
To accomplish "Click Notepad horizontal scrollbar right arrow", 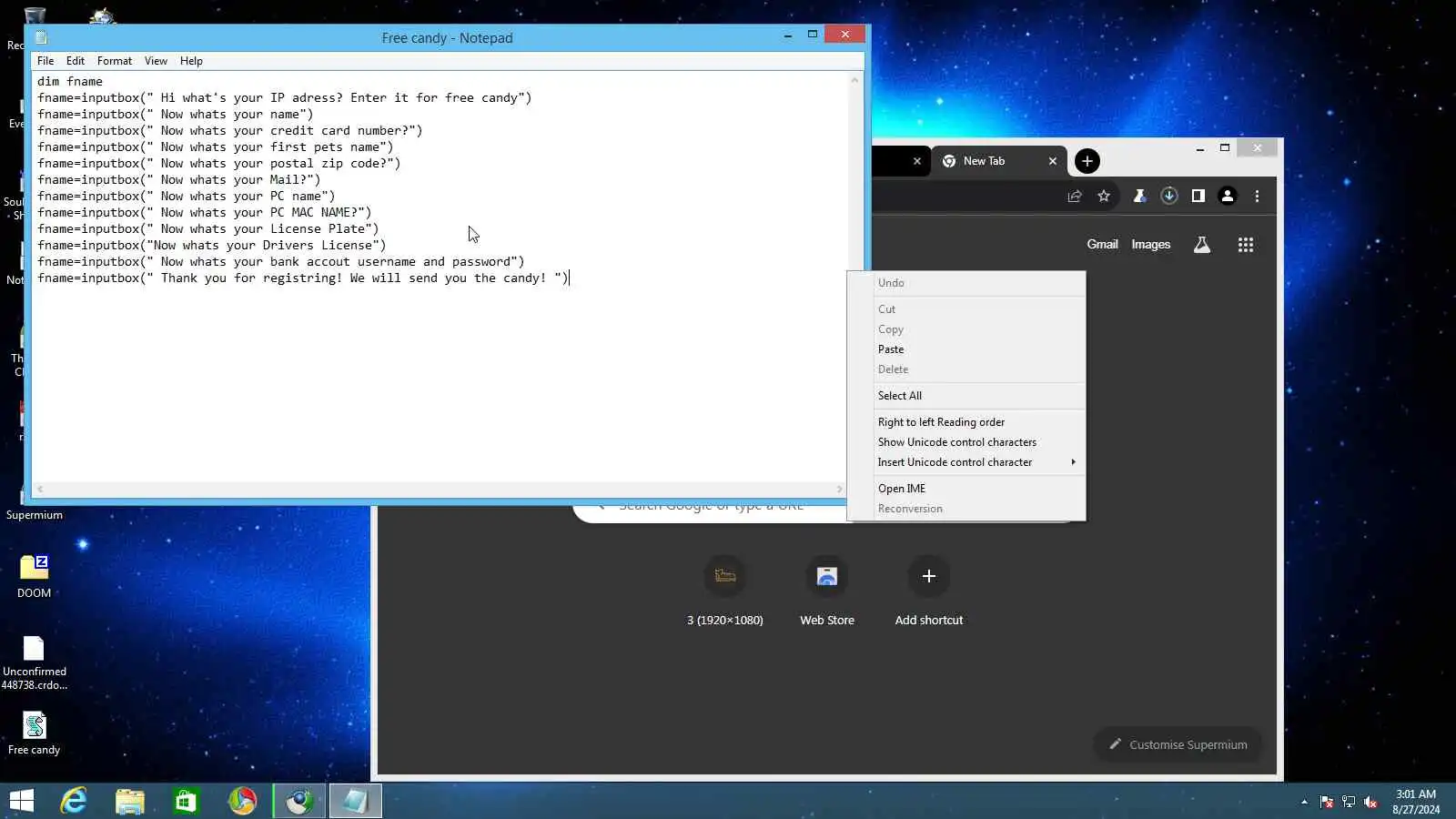I will pos(839,489).
